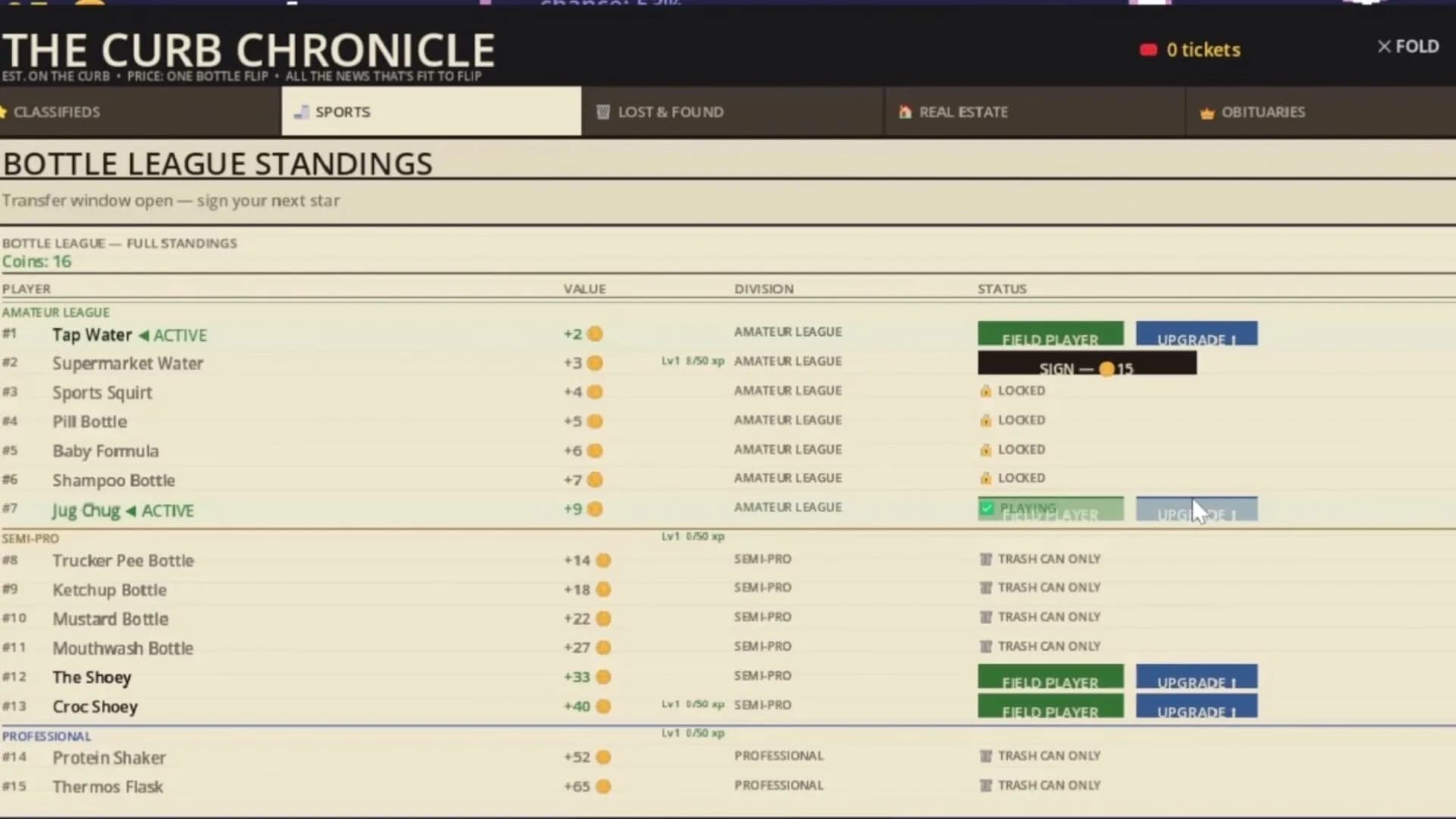Toggle the Playing checkbox for Jug Chug
The height and width of the screenshot is (819, 1456).
pyautogui.click(x=987, y=508)
